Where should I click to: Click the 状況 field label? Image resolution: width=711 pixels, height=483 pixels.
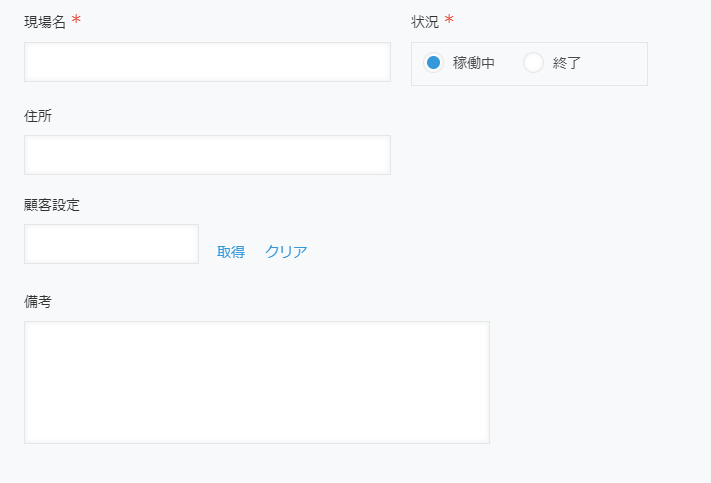tap(425, 22)
